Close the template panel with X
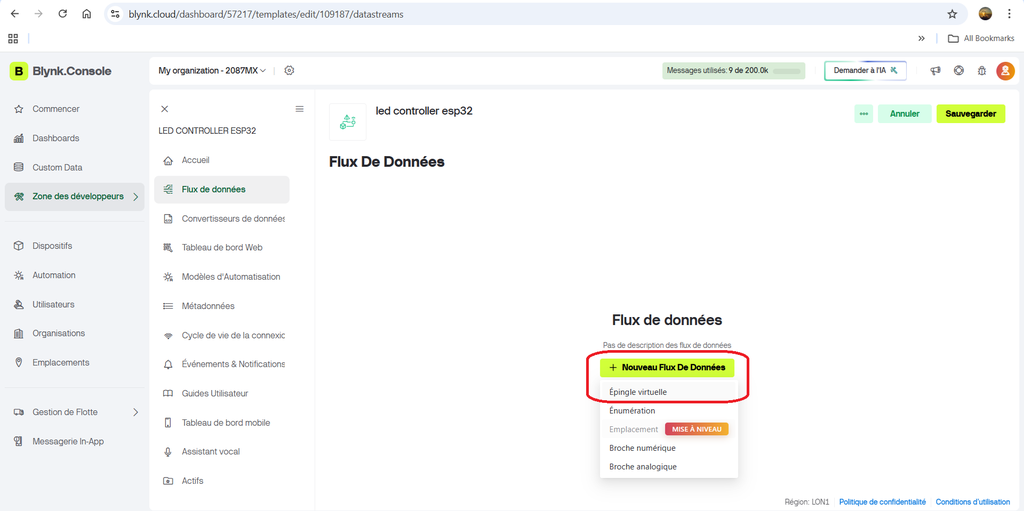 (x=165, y=109)
